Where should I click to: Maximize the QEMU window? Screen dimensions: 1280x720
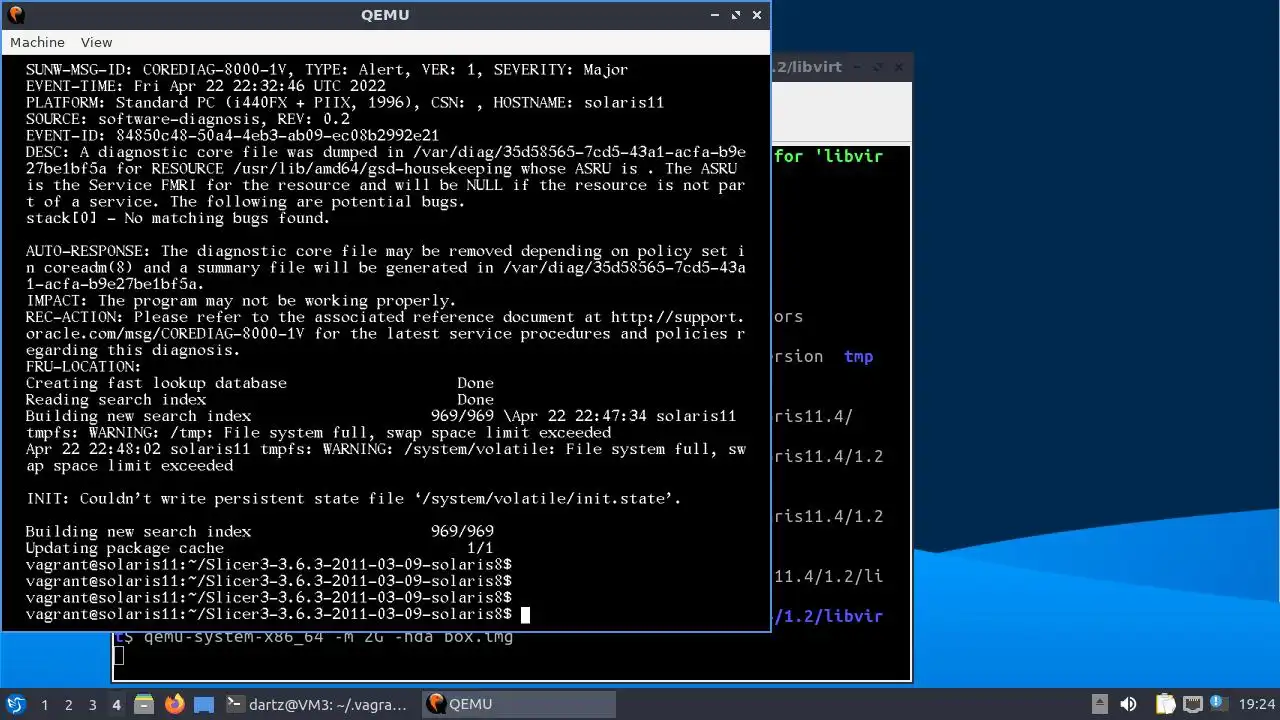[736, 15]
